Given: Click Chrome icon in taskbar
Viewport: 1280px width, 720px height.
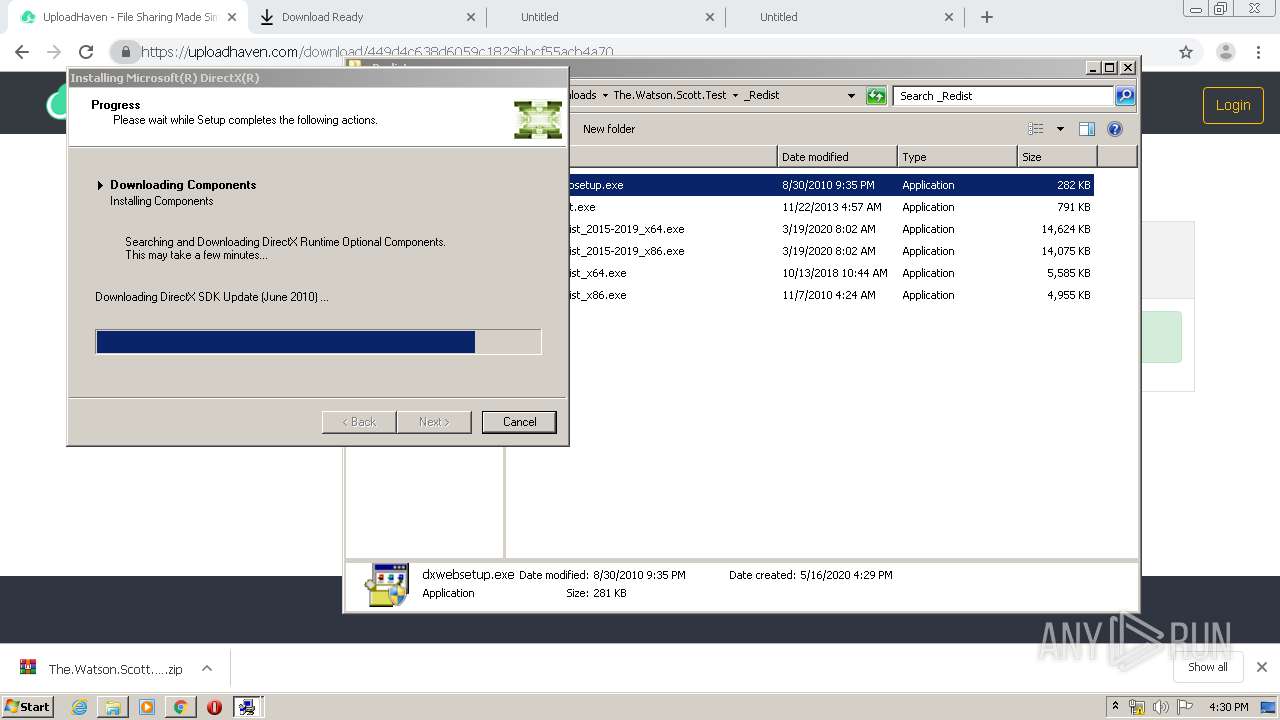Looking at the screenshot, I should coord(180,707).
